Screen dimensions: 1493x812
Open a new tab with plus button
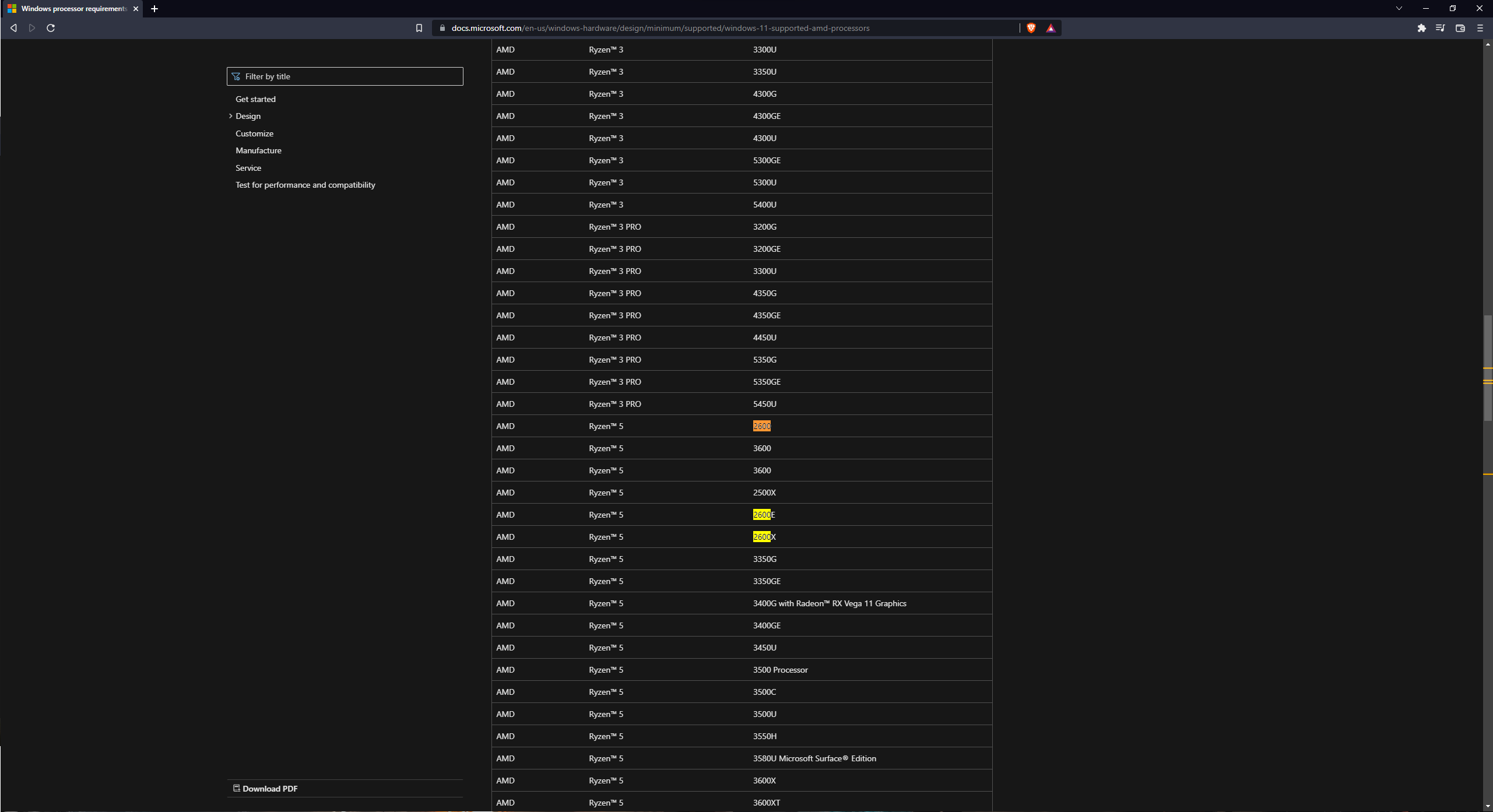[x=154, y=9]
